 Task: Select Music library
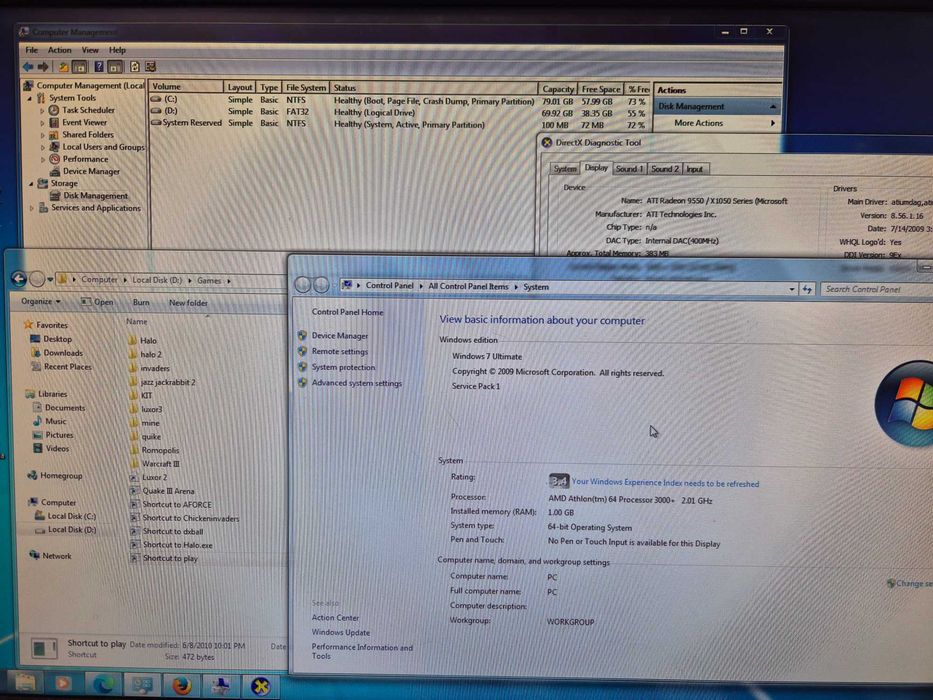pos(55,421)
